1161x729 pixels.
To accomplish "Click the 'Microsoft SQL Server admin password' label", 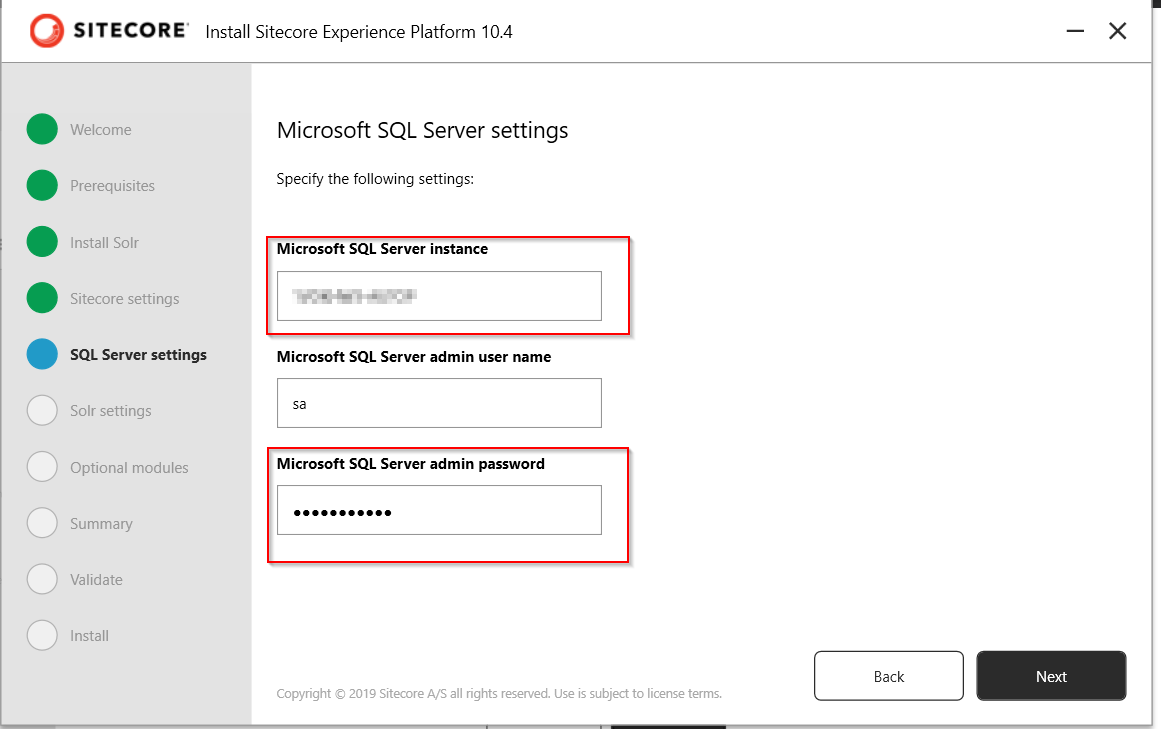I will coord(410,464).
